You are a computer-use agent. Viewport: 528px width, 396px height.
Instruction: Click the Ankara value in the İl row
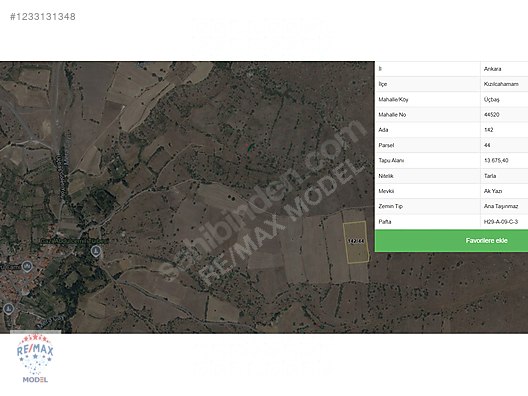tap(492, 69)
